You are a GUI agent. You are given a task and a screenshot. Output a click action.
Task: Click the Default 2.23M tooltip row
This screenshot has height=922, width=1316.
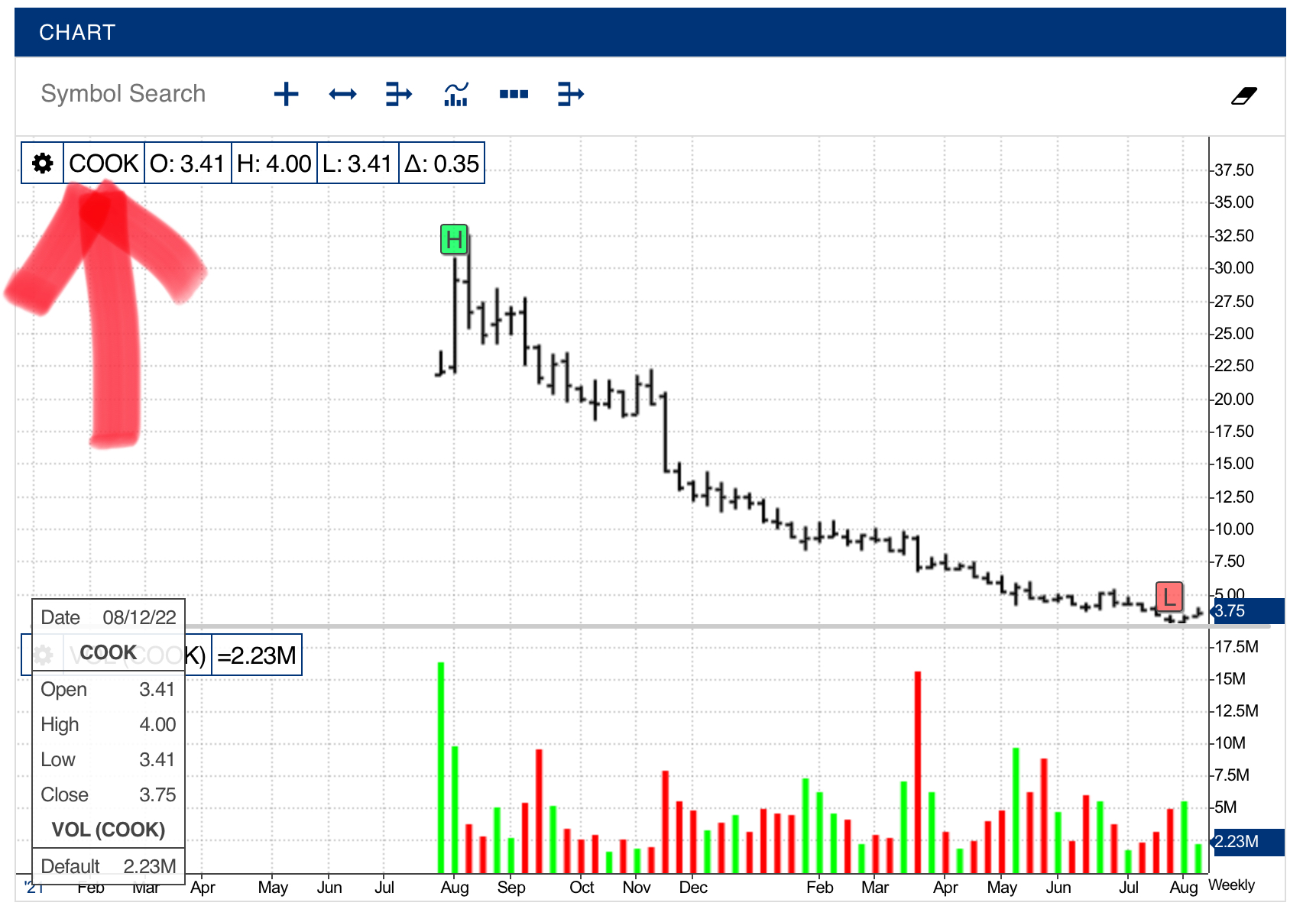109,866
